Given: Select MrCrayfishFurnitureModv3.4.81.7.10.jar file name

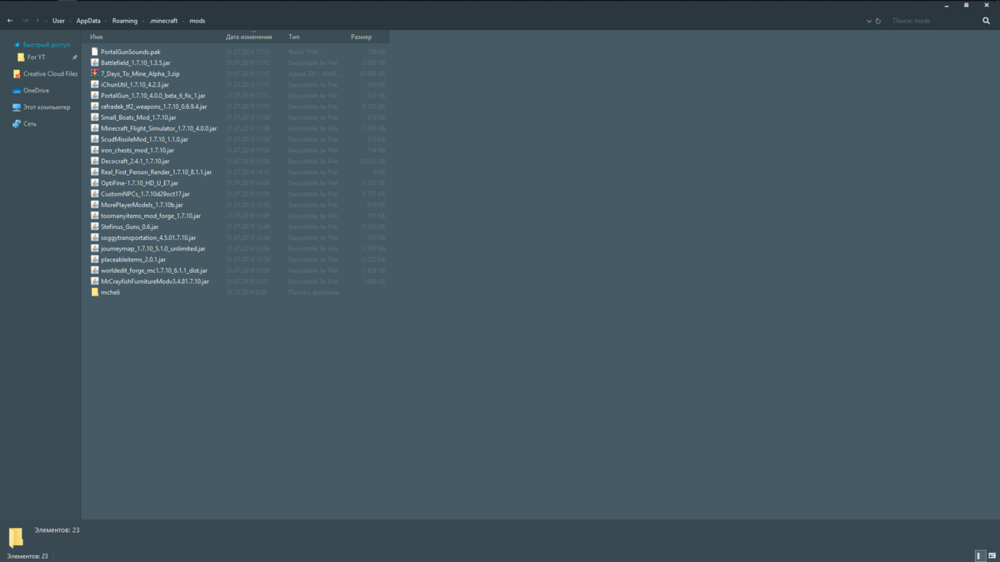Looking at the screenshot, I should tap(155, 281).
